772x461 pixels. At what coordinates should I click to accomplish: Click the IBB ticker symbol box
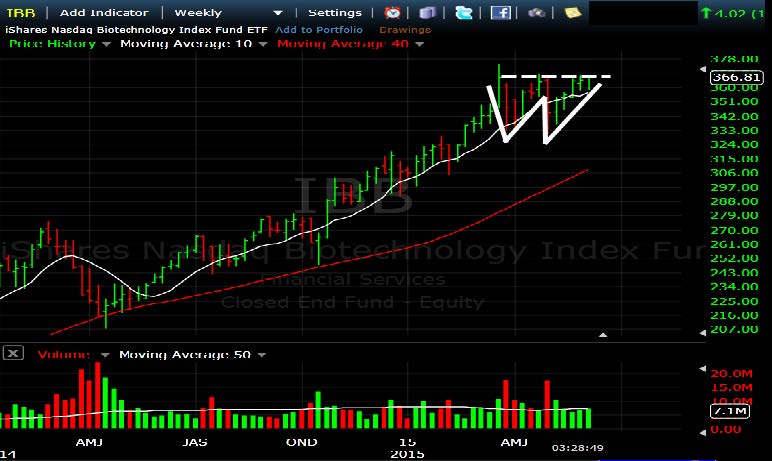click(21, 13)
